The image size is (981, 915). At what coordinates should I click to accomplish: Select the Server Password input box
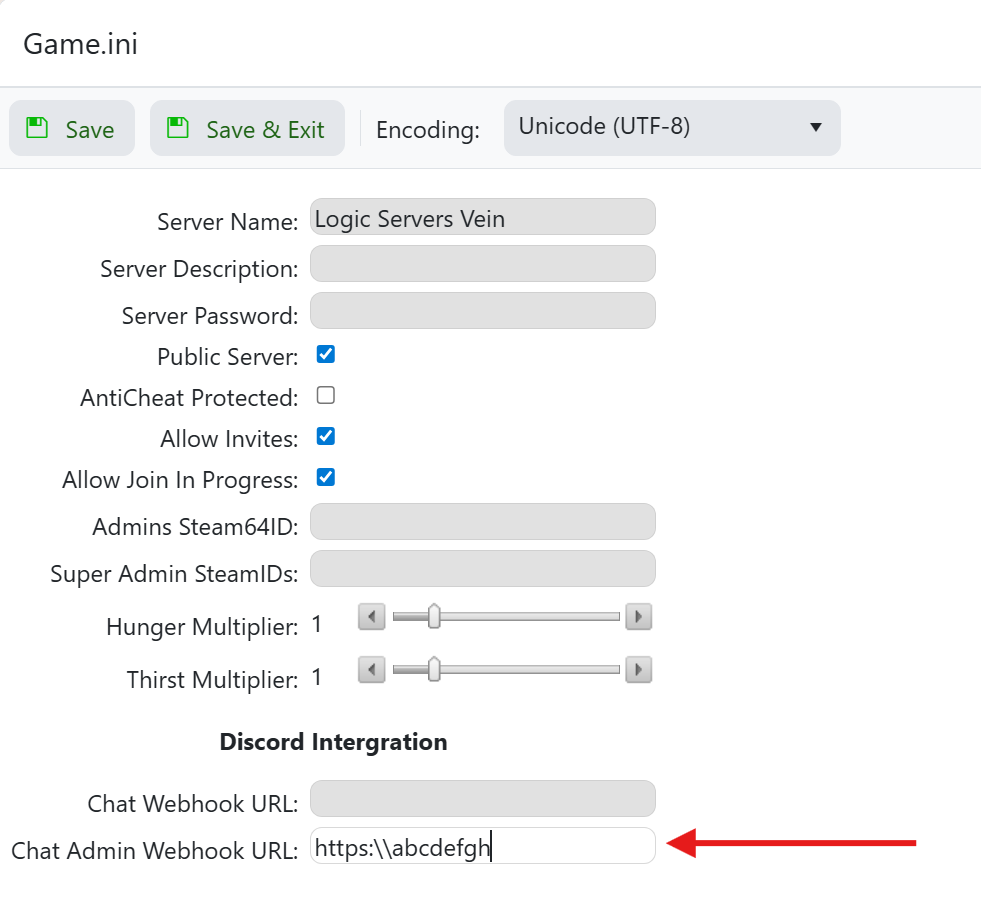pos(482,311)
